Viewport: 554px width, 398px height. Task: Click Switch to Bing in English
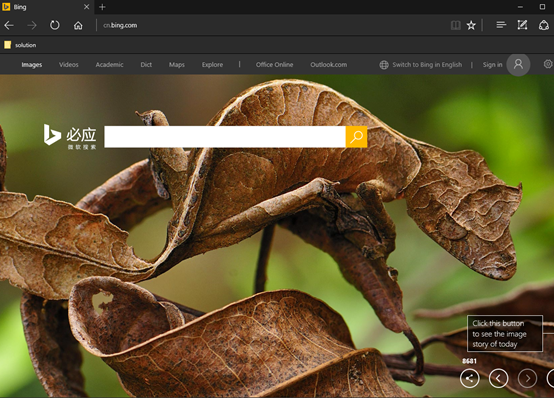pos(427,65)
